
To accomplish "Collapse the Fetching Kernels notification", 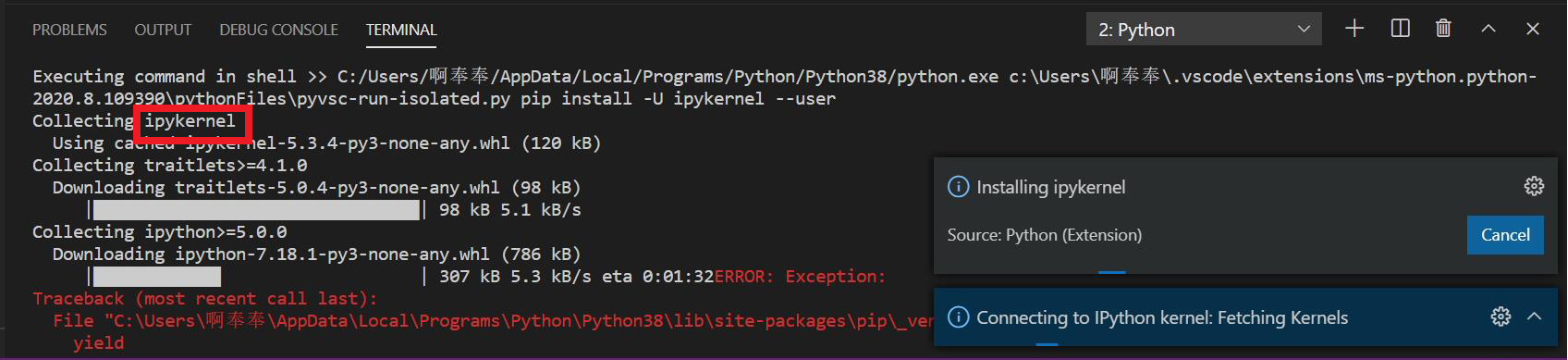I will click(1535, 317).
